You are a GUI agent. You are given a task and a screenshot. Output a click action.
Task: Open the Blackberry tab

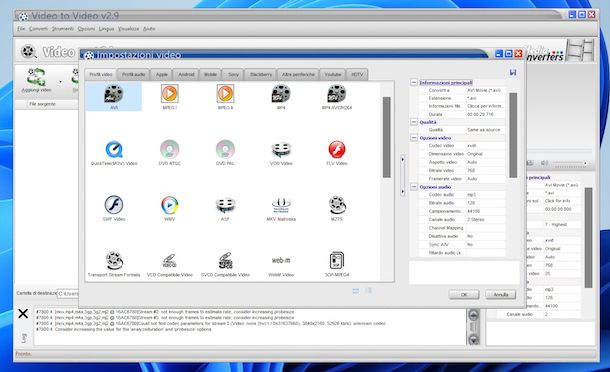[x=261, y=74]
